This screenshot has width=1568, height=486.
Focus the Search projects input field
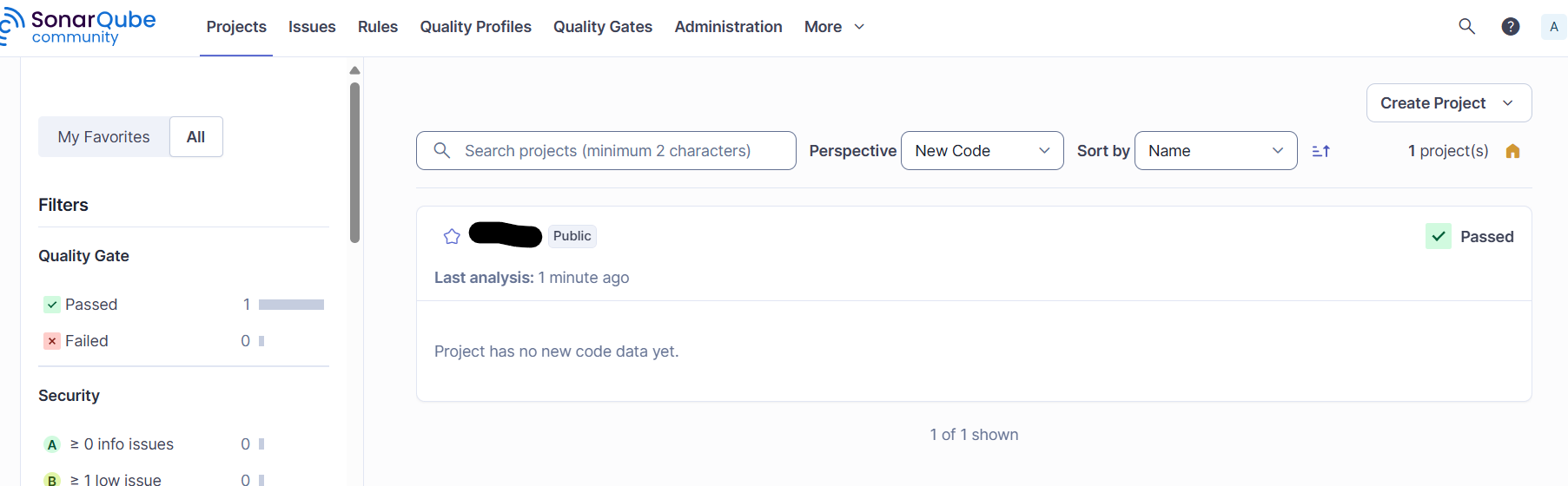click(617, 151)
